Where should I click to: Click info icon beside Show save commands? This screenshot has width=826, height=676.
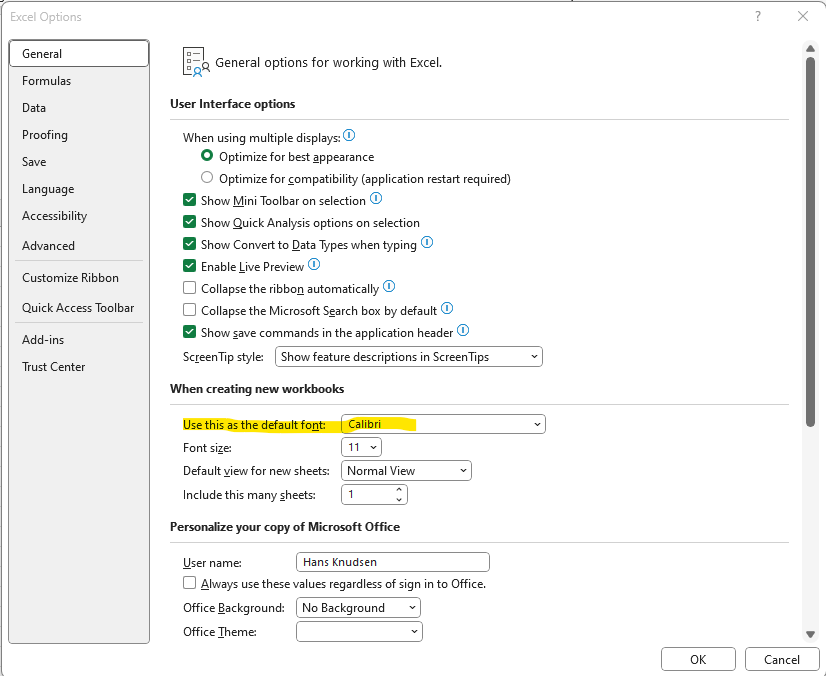coord(463,330)
